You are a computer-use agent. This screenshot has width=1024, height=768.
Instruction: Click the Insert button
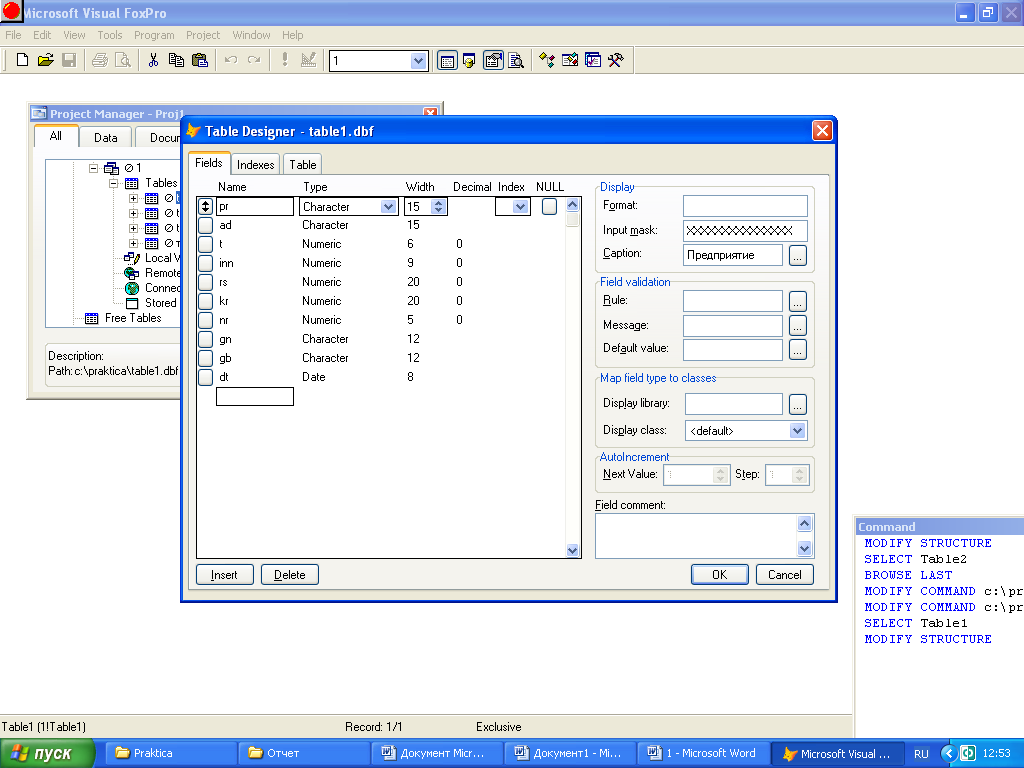[x=225, y=575]
